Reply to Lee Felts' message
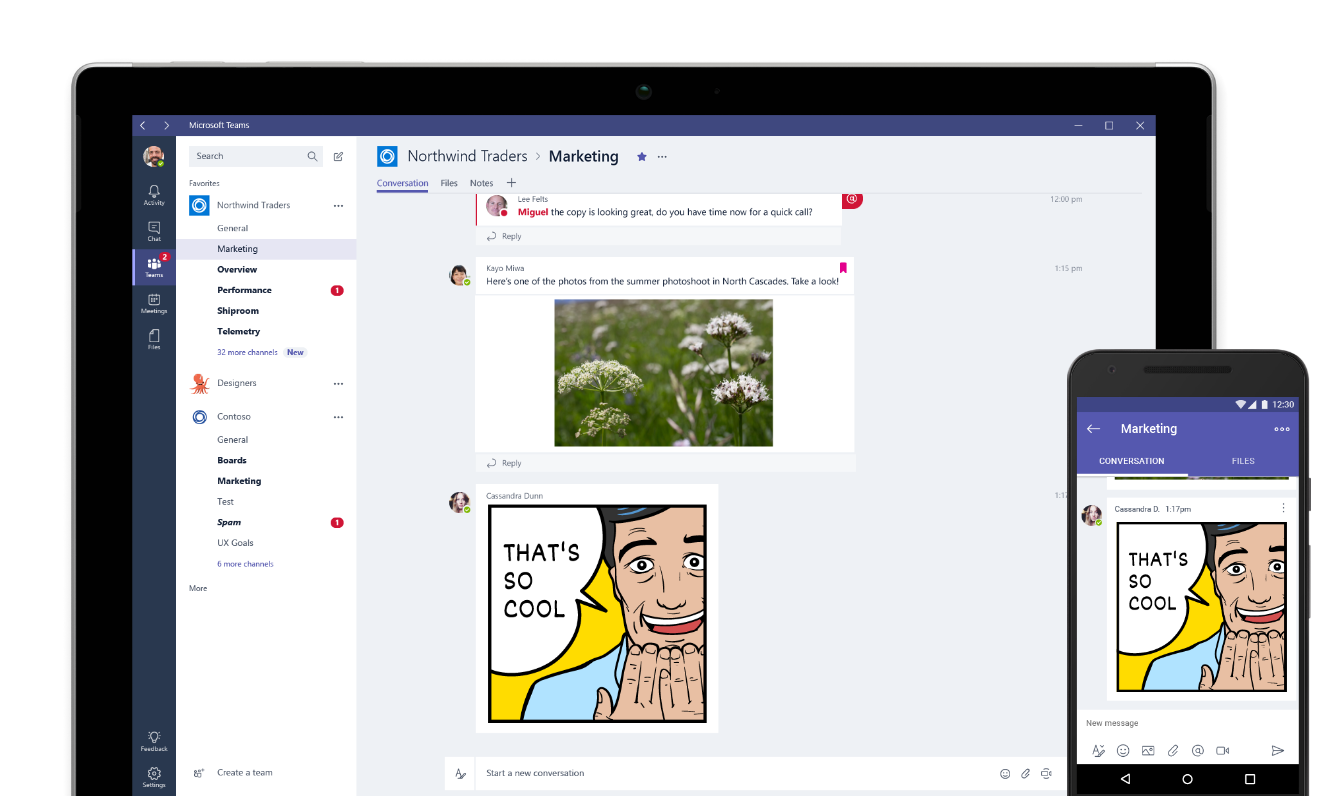The width and height of the screenshot is (1339, 796). 504,237
